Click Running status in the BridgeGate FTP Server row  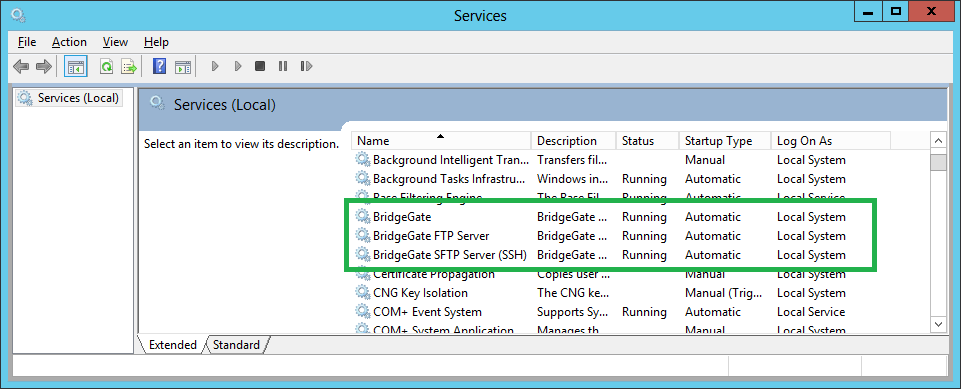(644, 236)
